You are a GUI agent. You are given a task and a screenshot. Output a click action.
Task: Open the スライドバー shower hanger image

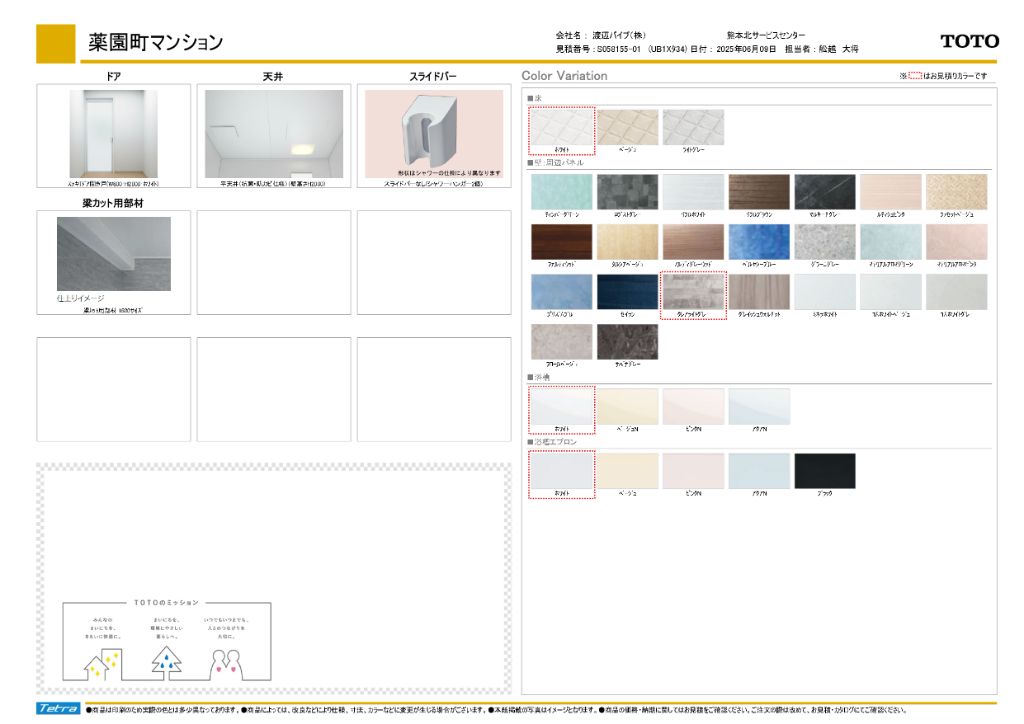pyautogui.click(x=433, y=132)
